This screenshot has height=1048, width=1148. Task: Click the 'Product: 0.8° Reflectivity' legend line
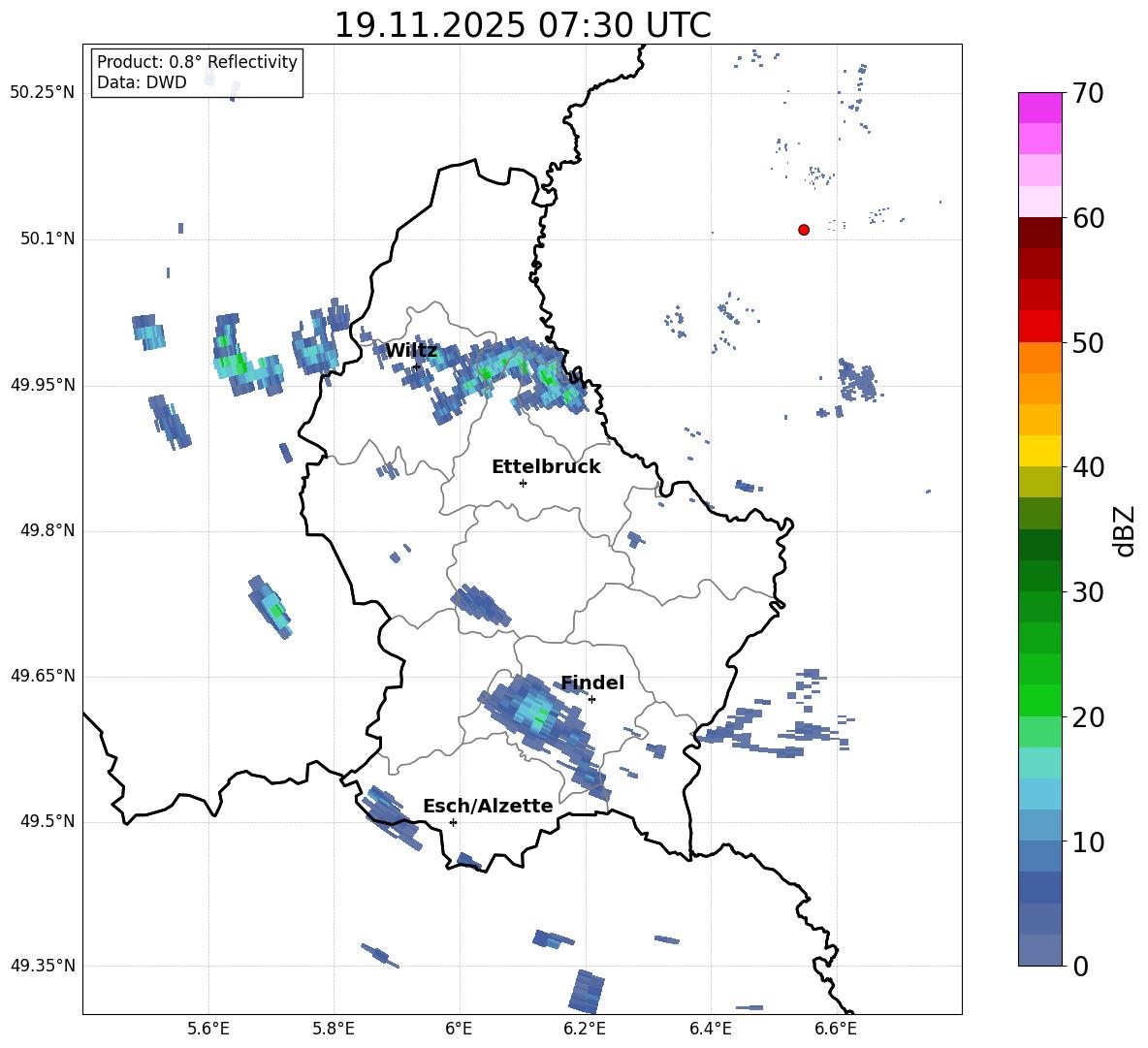[x=197, y=61]
